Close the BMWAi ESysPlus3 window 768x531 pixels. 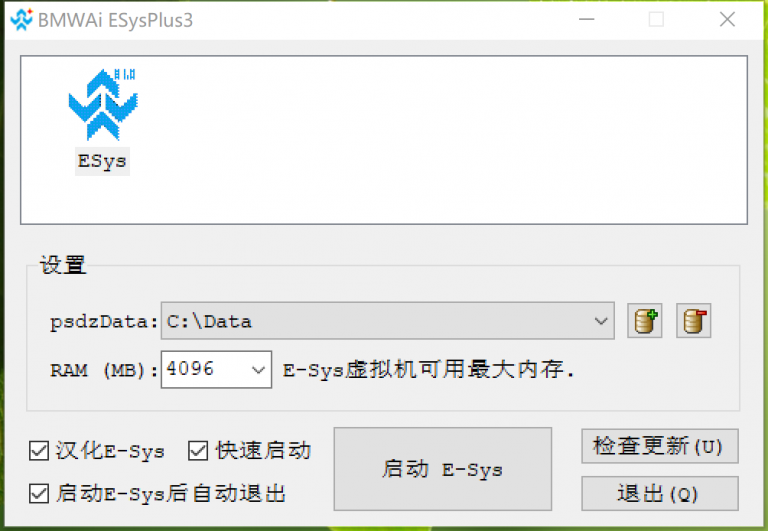(x=727, y=20)
